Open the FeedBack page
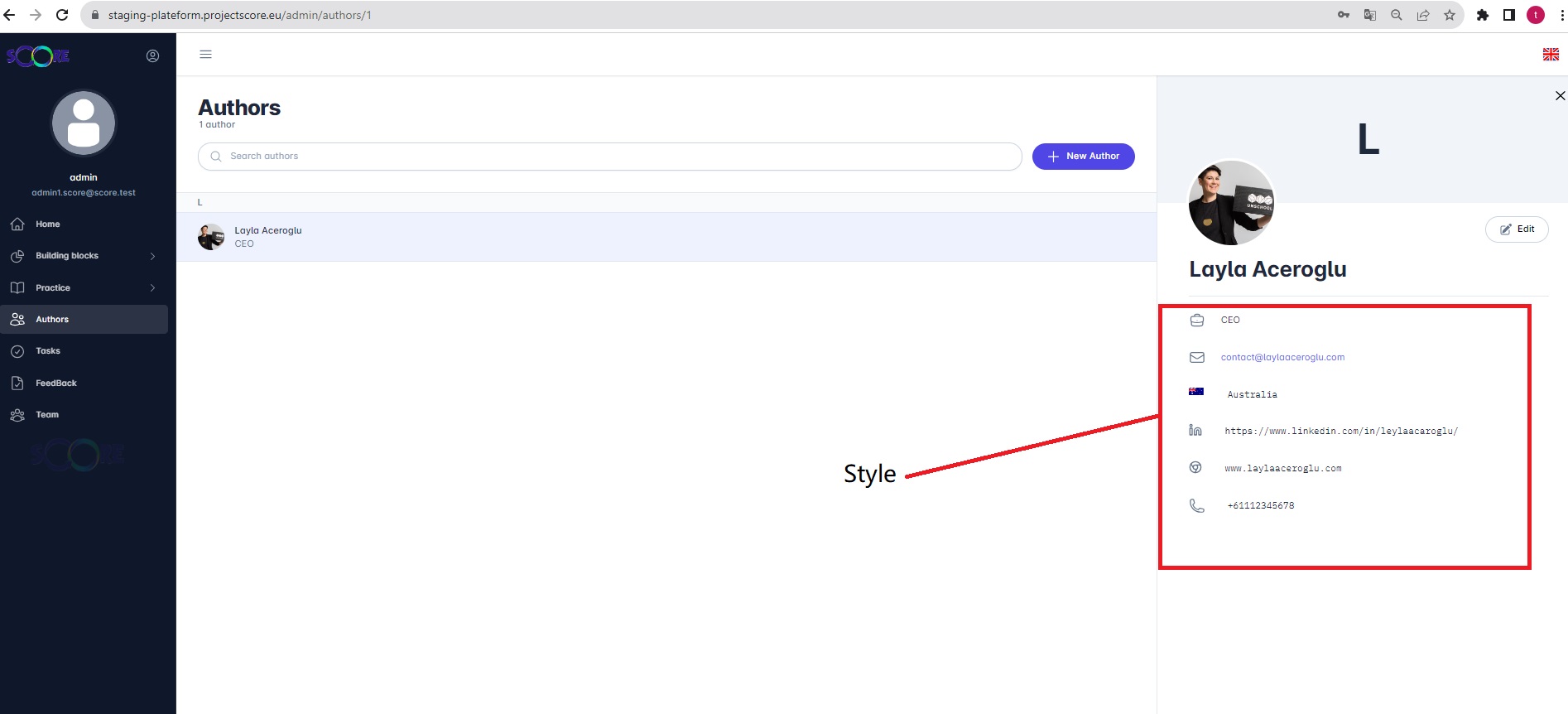 pyautogui.click(x=55, y=383)
